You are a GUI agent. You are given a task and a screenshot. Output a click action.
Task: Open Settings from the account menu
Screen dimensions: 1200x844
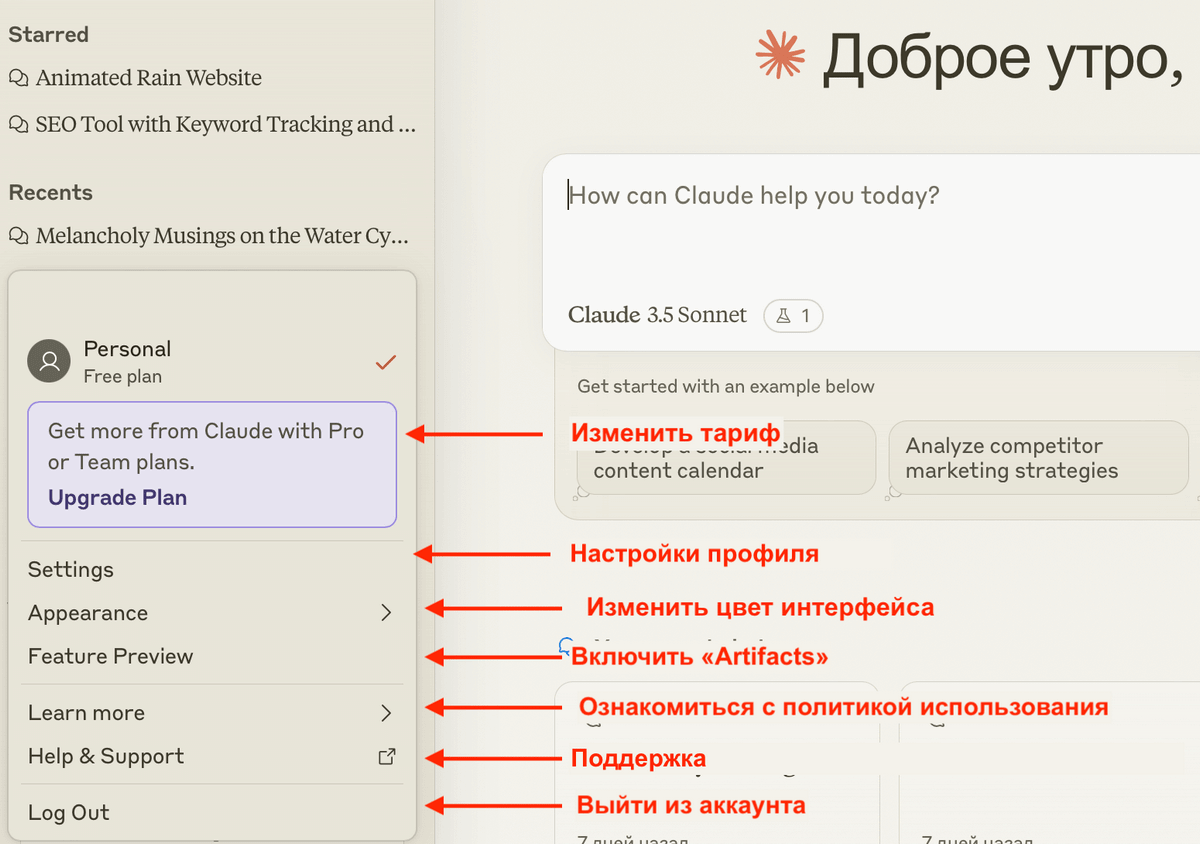212,570
